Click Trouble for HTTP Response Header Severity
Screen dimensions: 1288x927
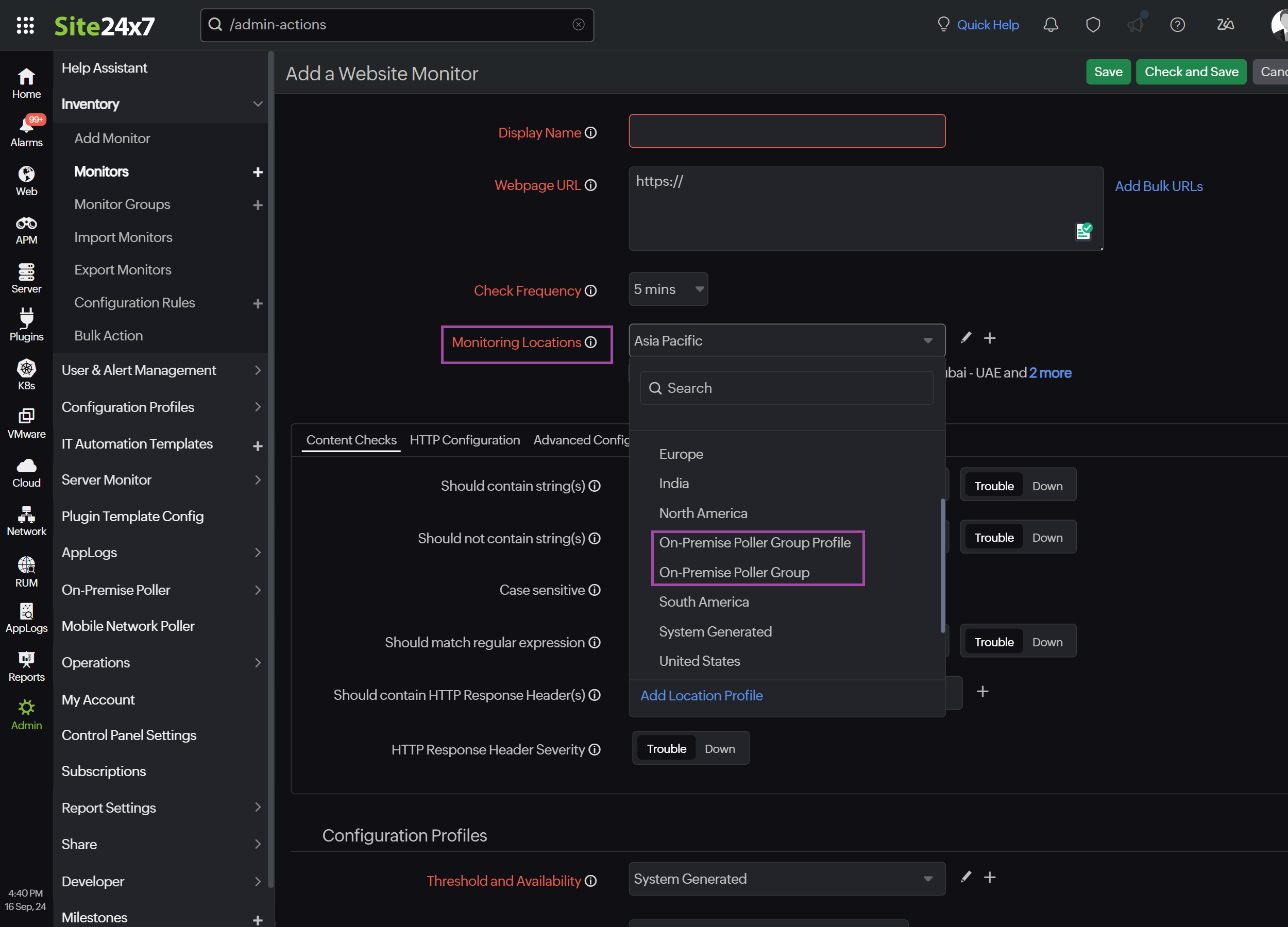tap(666, 748)
